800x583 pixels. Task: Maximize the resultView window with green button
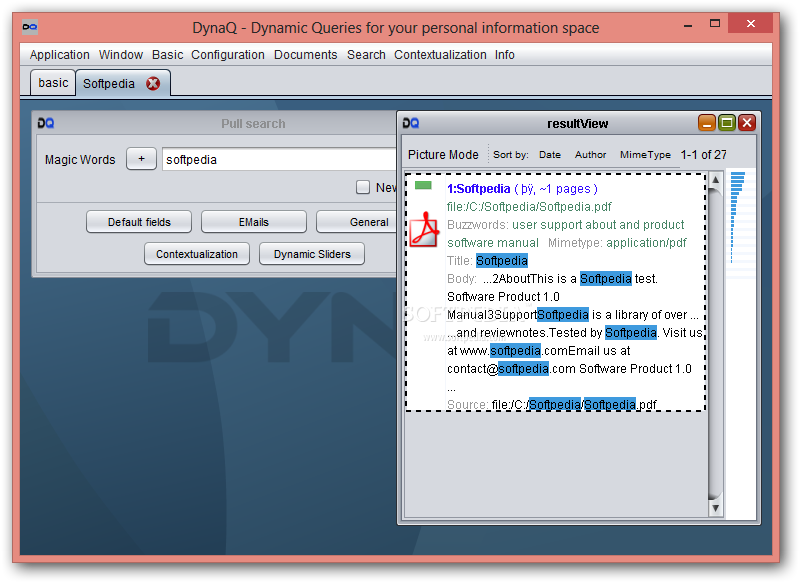(x=727, y=123)
